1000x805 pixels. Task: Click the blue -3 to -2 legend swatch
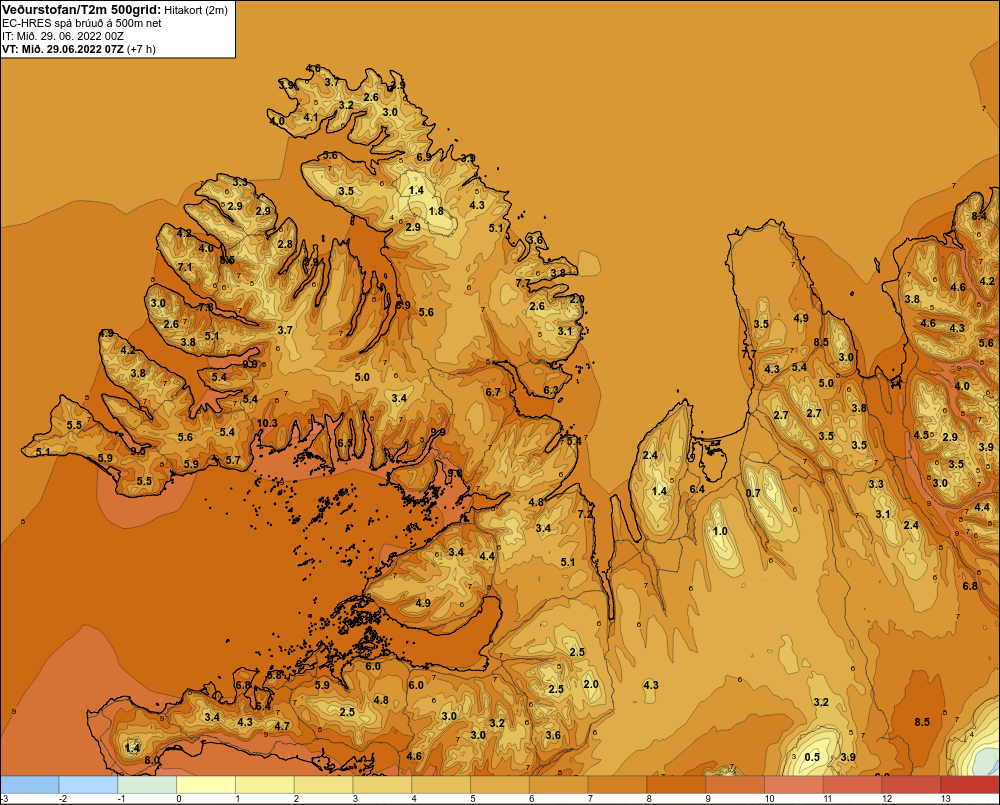point(30,785)
